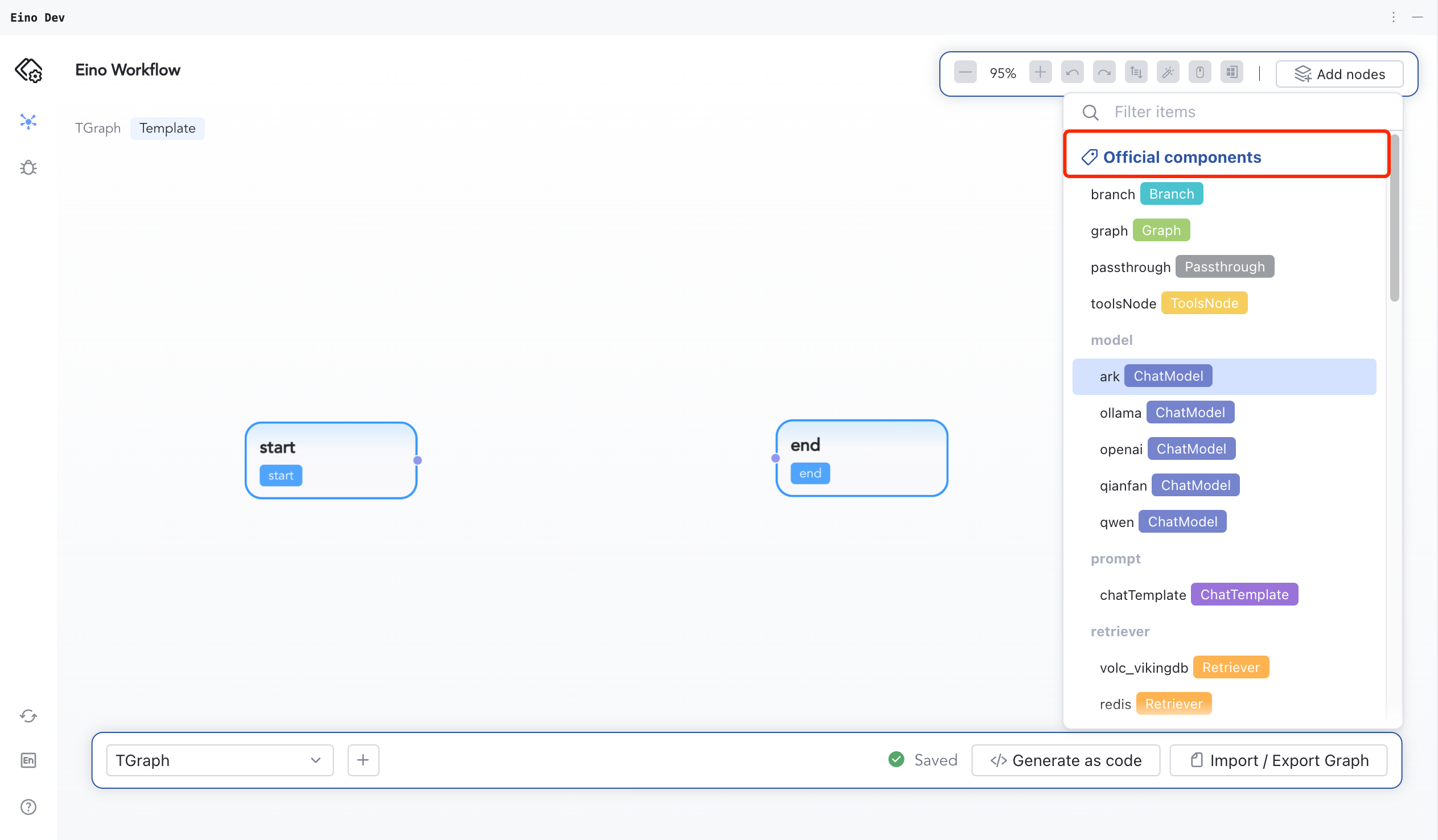1438x840 pixels.
Task: Click the zoom in plus button
Action: click(x=1040, y=72)
